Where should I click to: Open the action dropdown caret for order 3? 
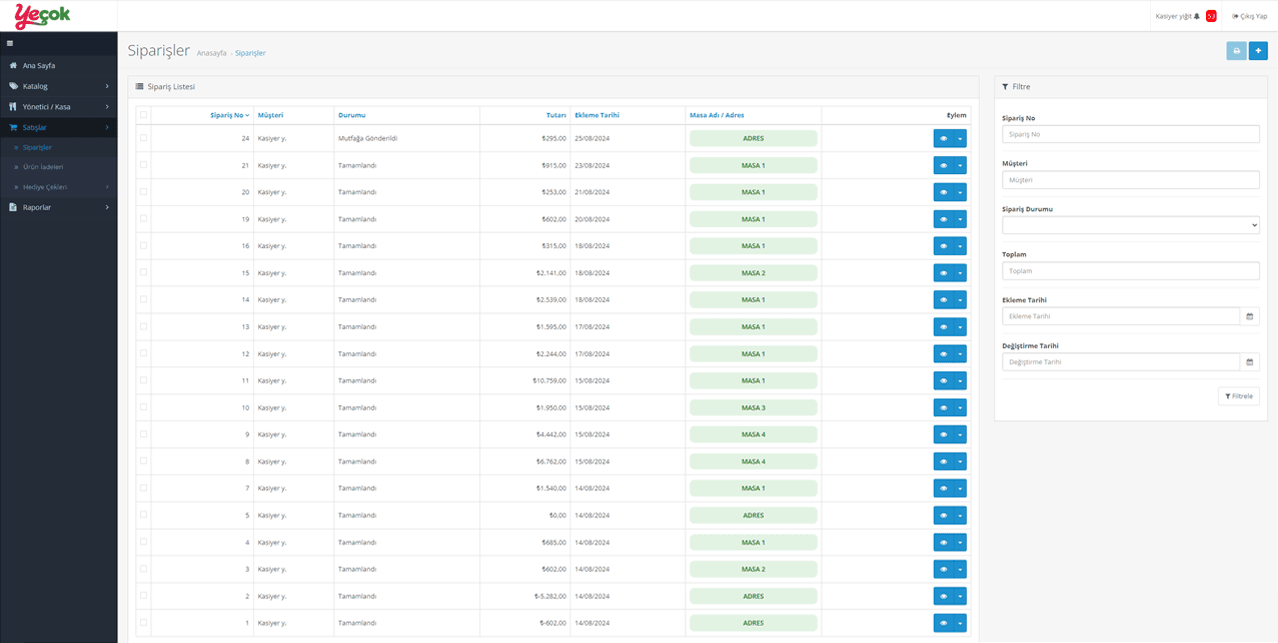click(x=960, y=569)
